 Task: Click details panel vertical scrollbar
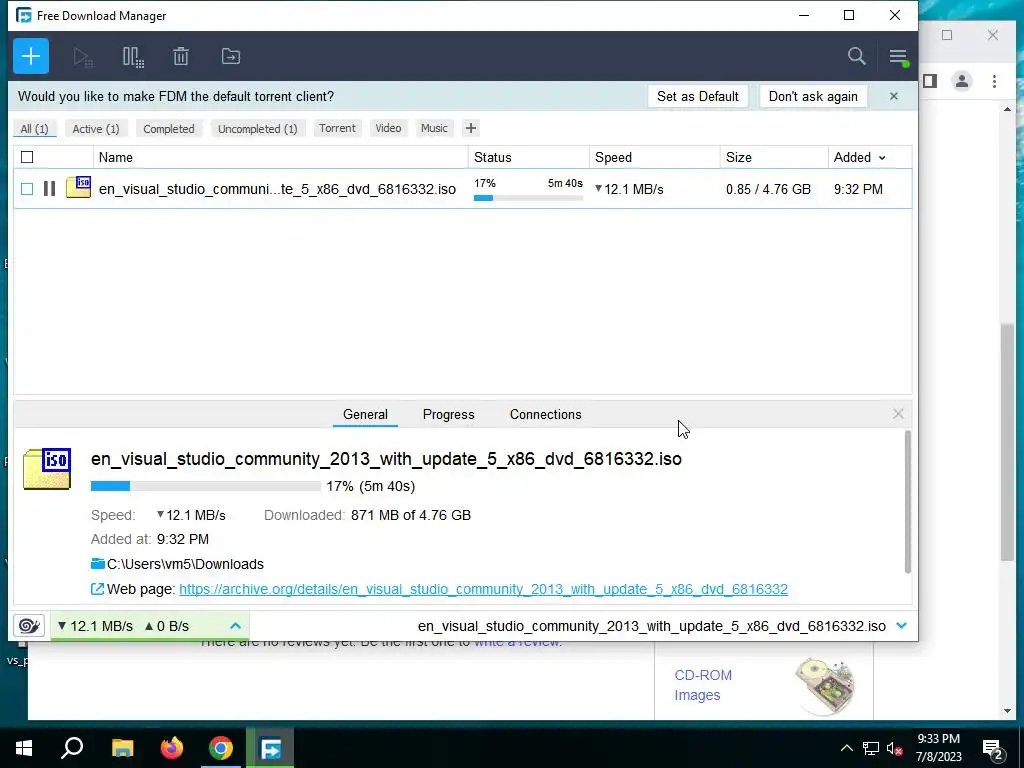coord(907,502)
